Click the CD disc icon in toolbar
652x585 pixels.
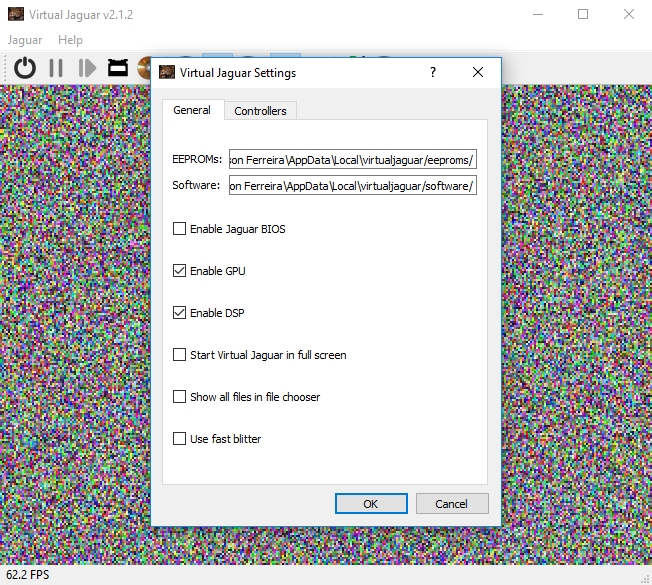click(144, 68)
